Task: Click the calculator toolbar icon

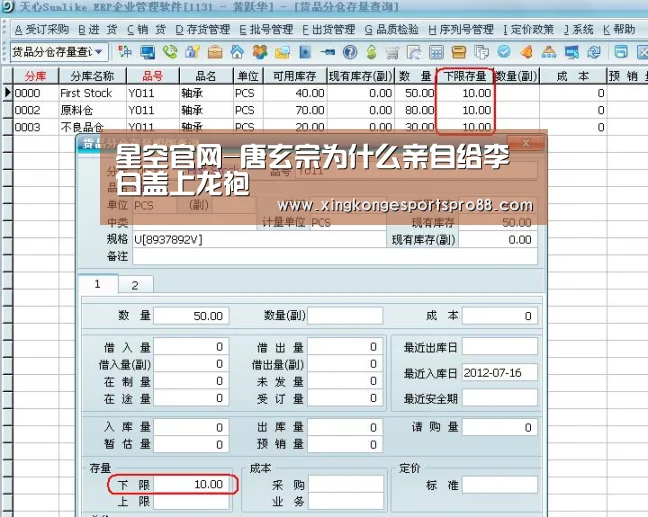Action: coord(436,52)
